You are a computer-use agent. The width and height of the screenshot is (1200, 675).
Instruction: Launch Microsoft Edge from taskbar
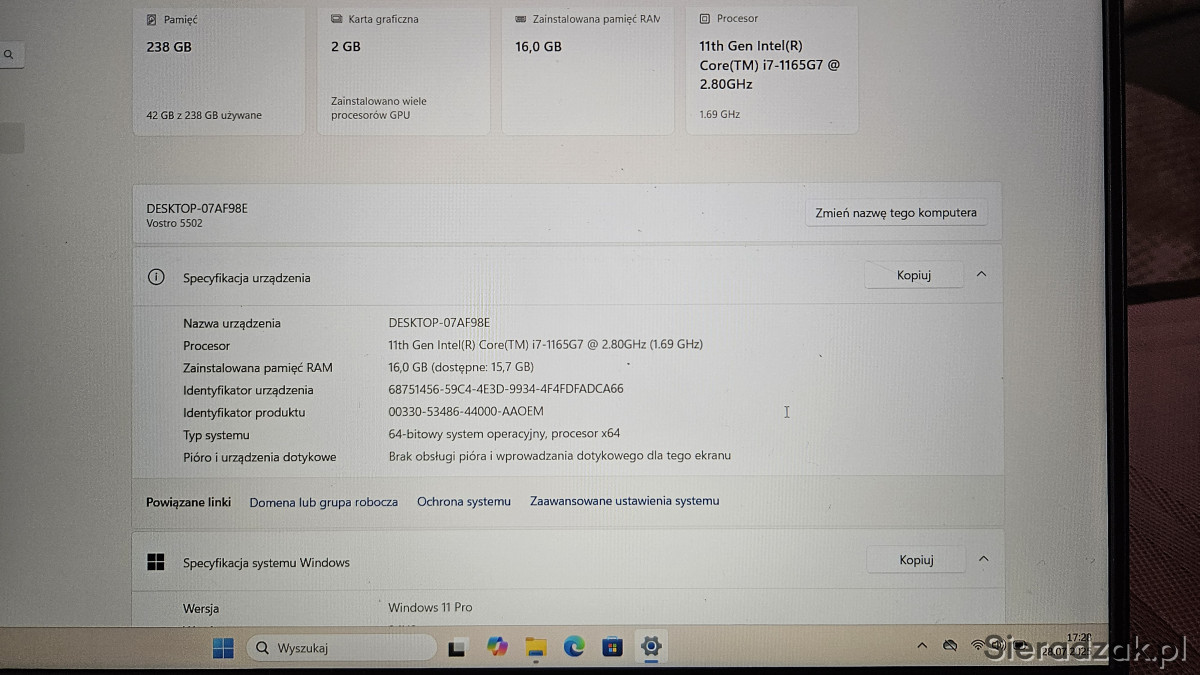coord(574,647)
